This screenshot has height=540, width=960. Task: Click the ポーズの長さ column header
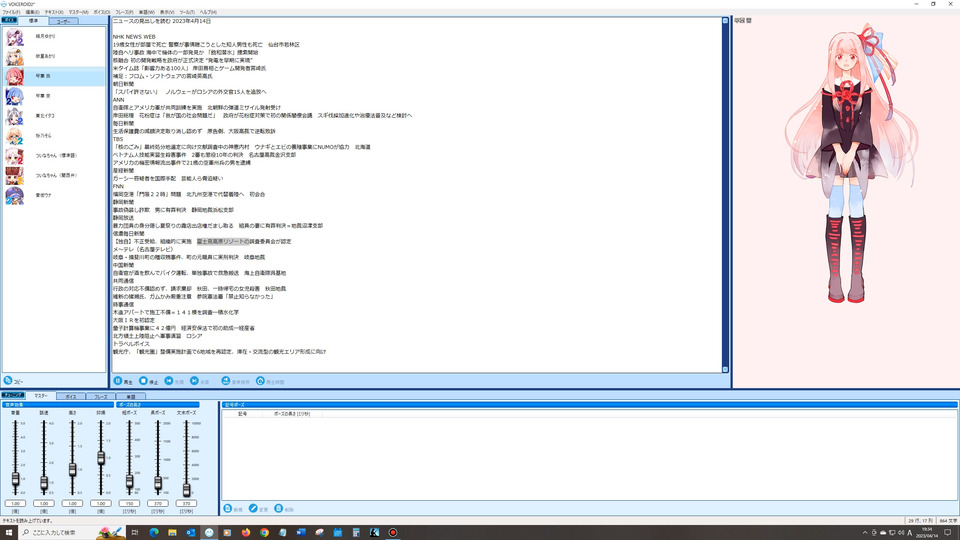point(292,414)
